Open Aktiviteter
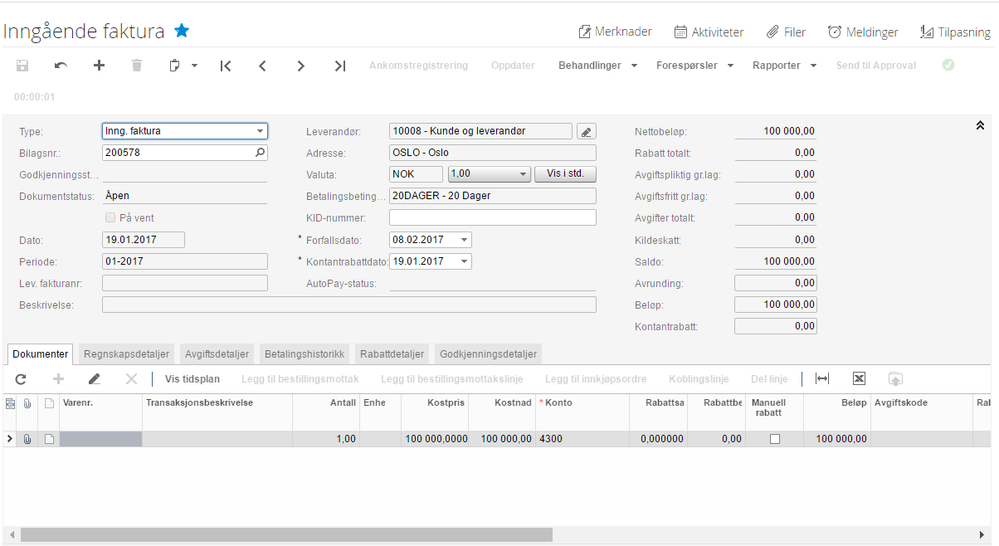This screenshot has height=546, width=999. [x=709, y=32]
